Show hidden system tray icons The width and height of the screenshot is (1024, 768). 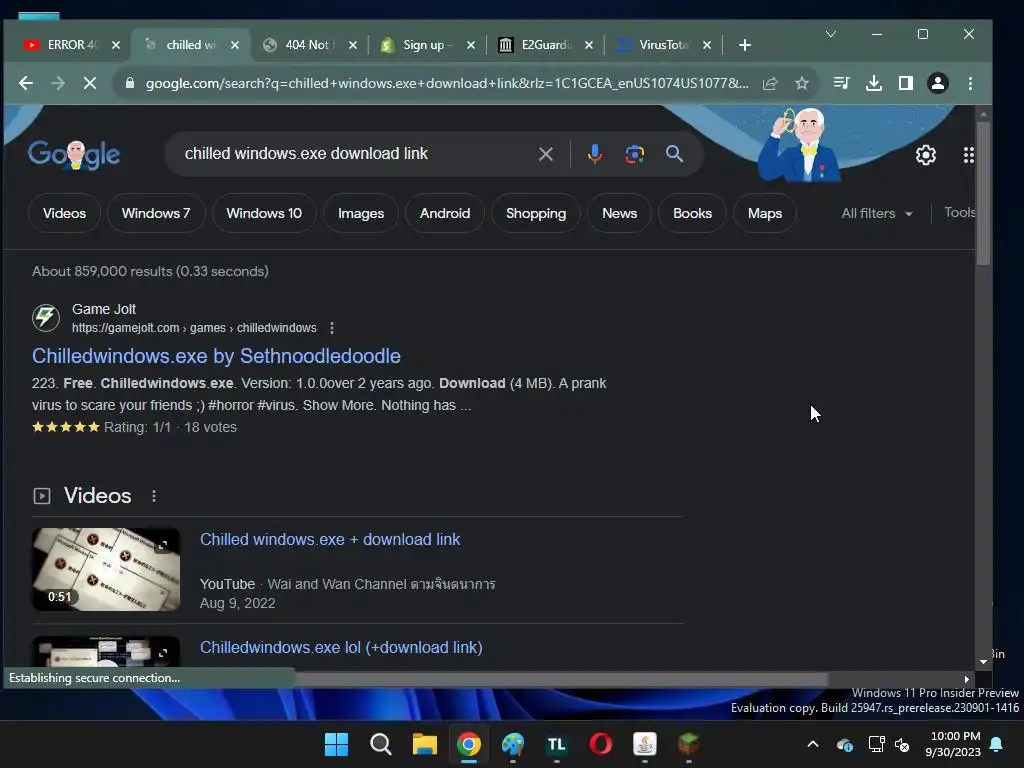[x=813, y=744]
